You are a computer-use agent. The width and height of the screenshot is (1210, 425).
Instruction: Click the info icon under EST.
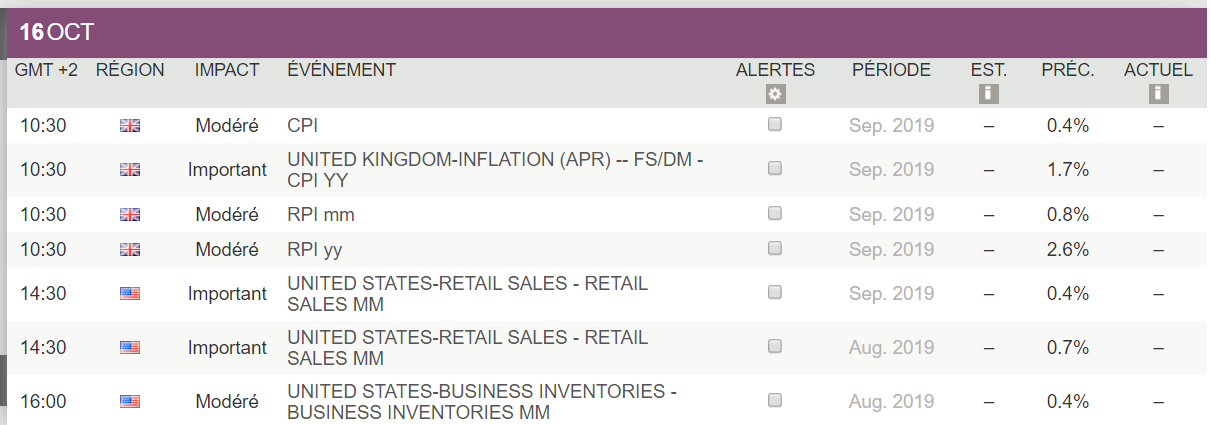click(x=989, y=94)
